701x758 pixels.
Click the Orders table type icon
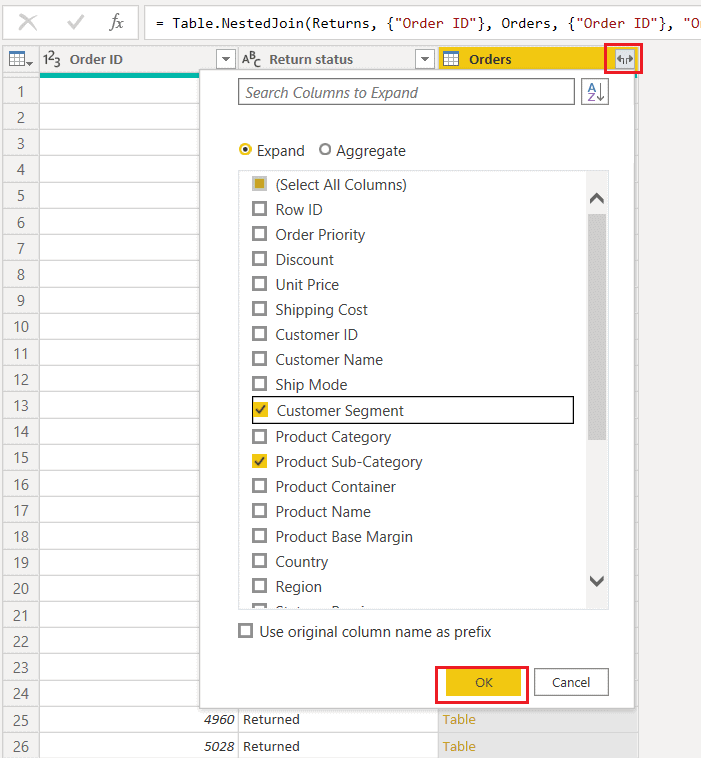click(x=451, y=59)
